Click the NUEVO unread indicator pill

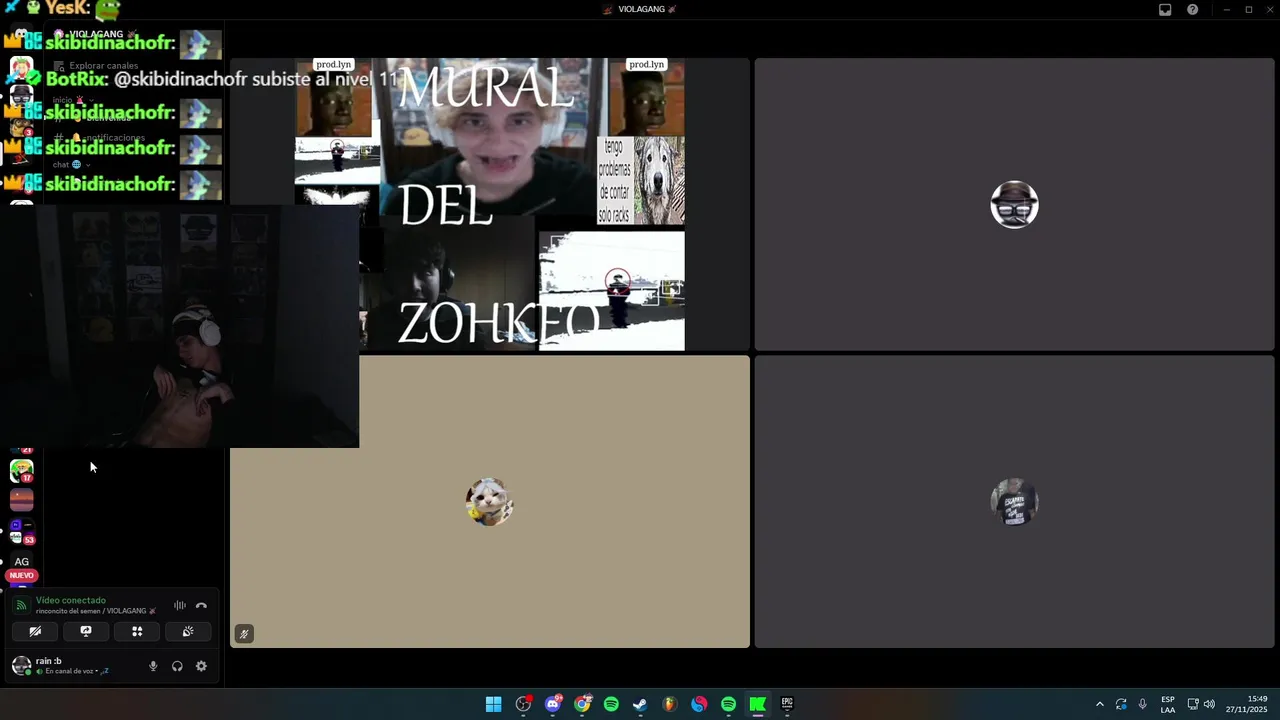[x=21, y=575]
